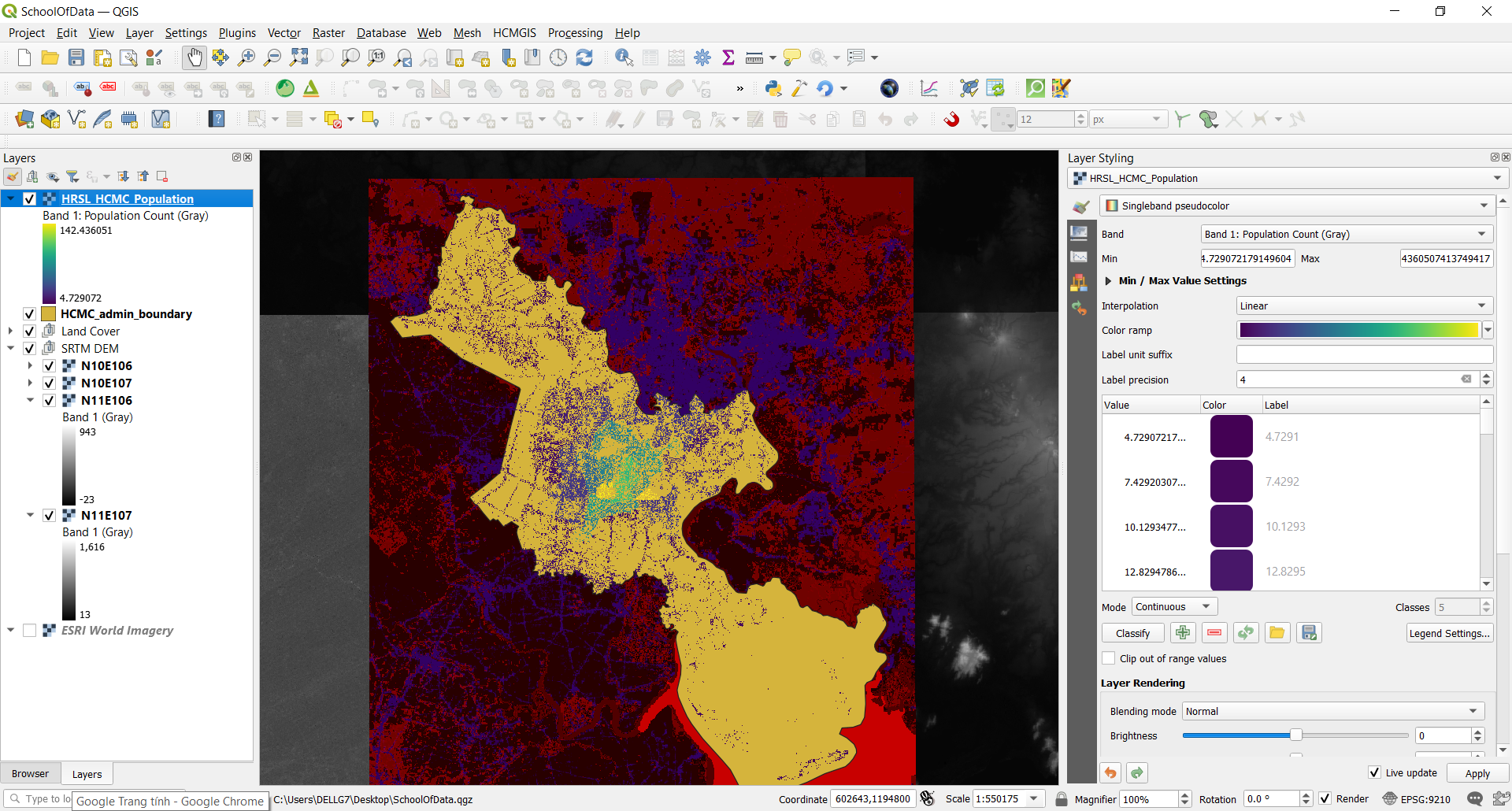Select the Identify Features tool
The width and height of the screenshot is (1512, 811).
(x=624, y=57)
